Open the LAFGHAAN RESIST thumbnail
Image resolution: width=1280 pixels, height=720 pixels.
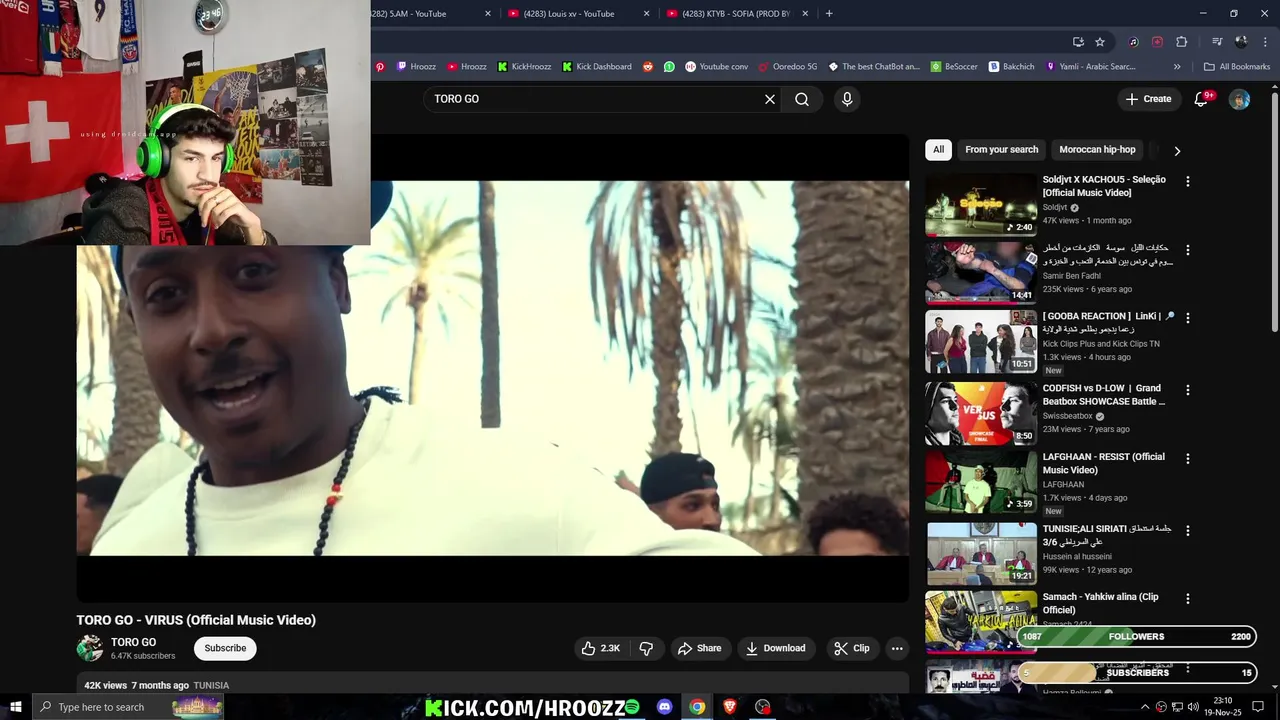tap(981, 482)
